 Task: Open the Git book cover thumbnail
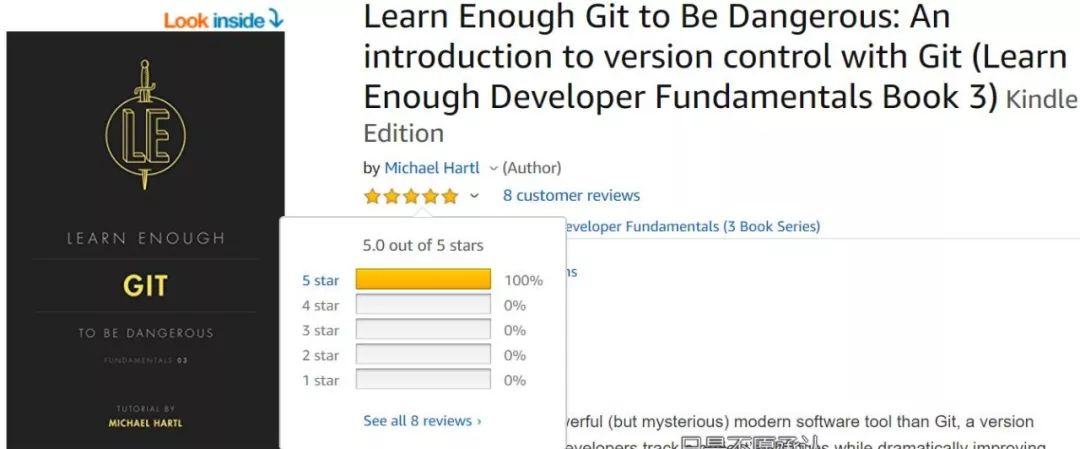coord(145,240)
